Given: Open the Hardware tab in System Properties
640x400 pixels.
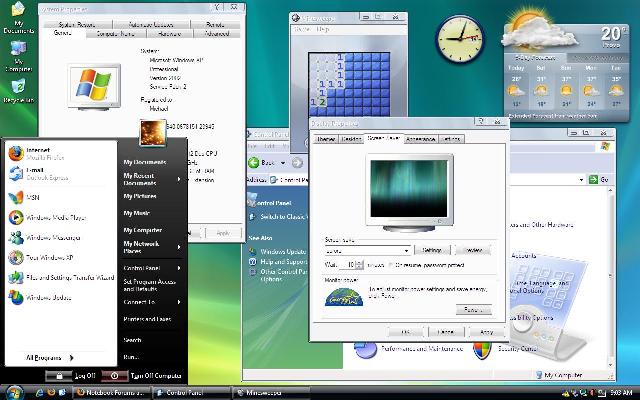Looking at the screenshot, I should (169, 34).
